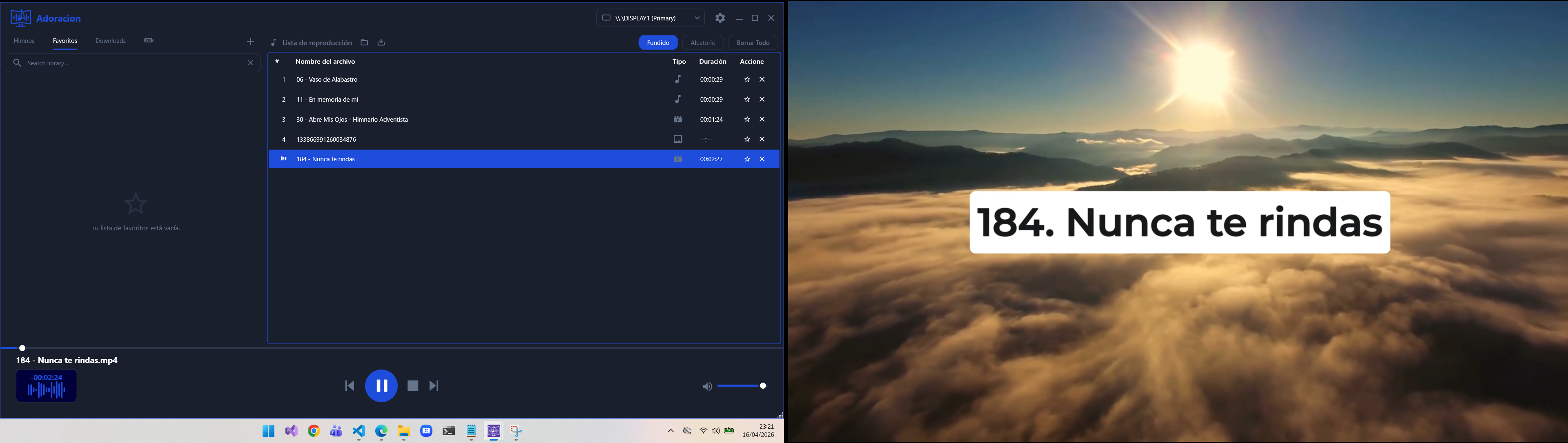Go to the Downloads tab
The image size is (1568, 443).
pyautogui.click(x=110, y=40)
